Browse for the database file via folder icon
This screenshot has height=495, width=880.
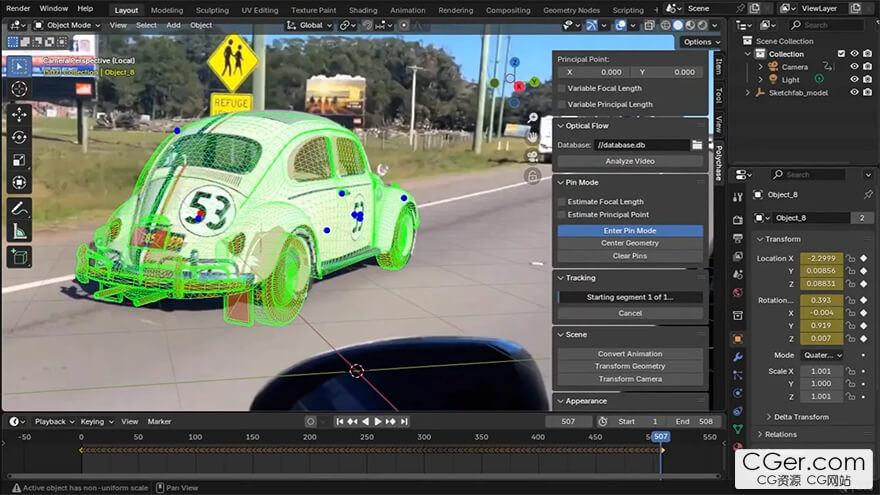click(697, 145)
